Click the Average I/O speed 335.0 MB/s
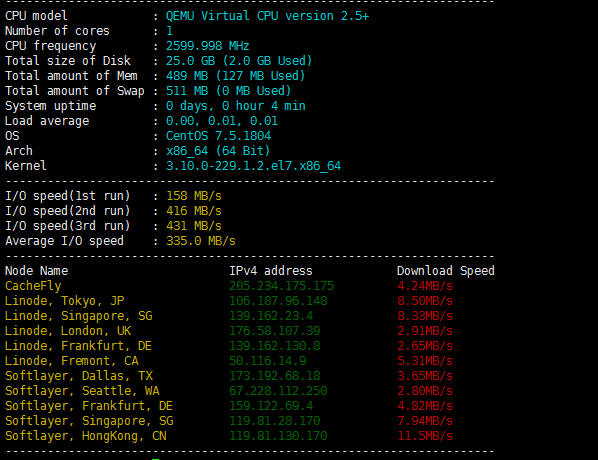Screen dimensions: 598x460 pyautogui.click(x=201, y=241)
